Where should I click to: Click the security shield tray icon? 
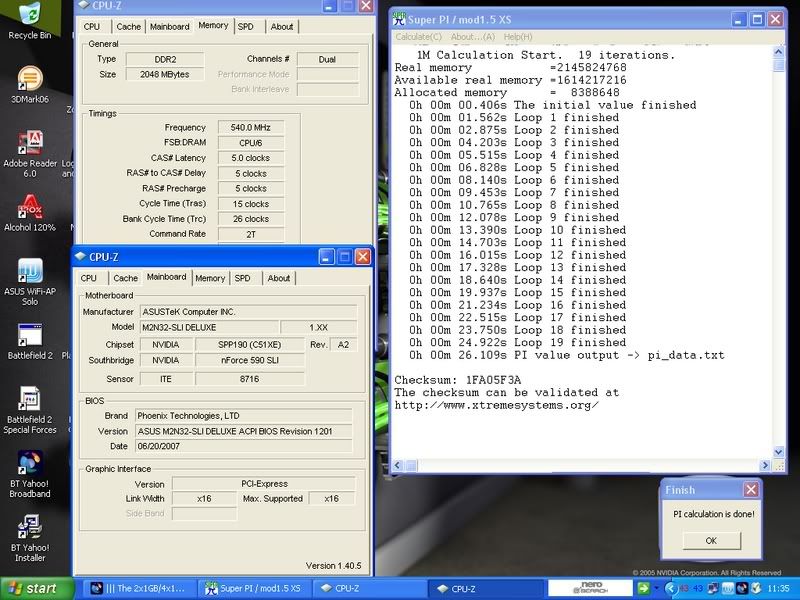tap(756, 588)
